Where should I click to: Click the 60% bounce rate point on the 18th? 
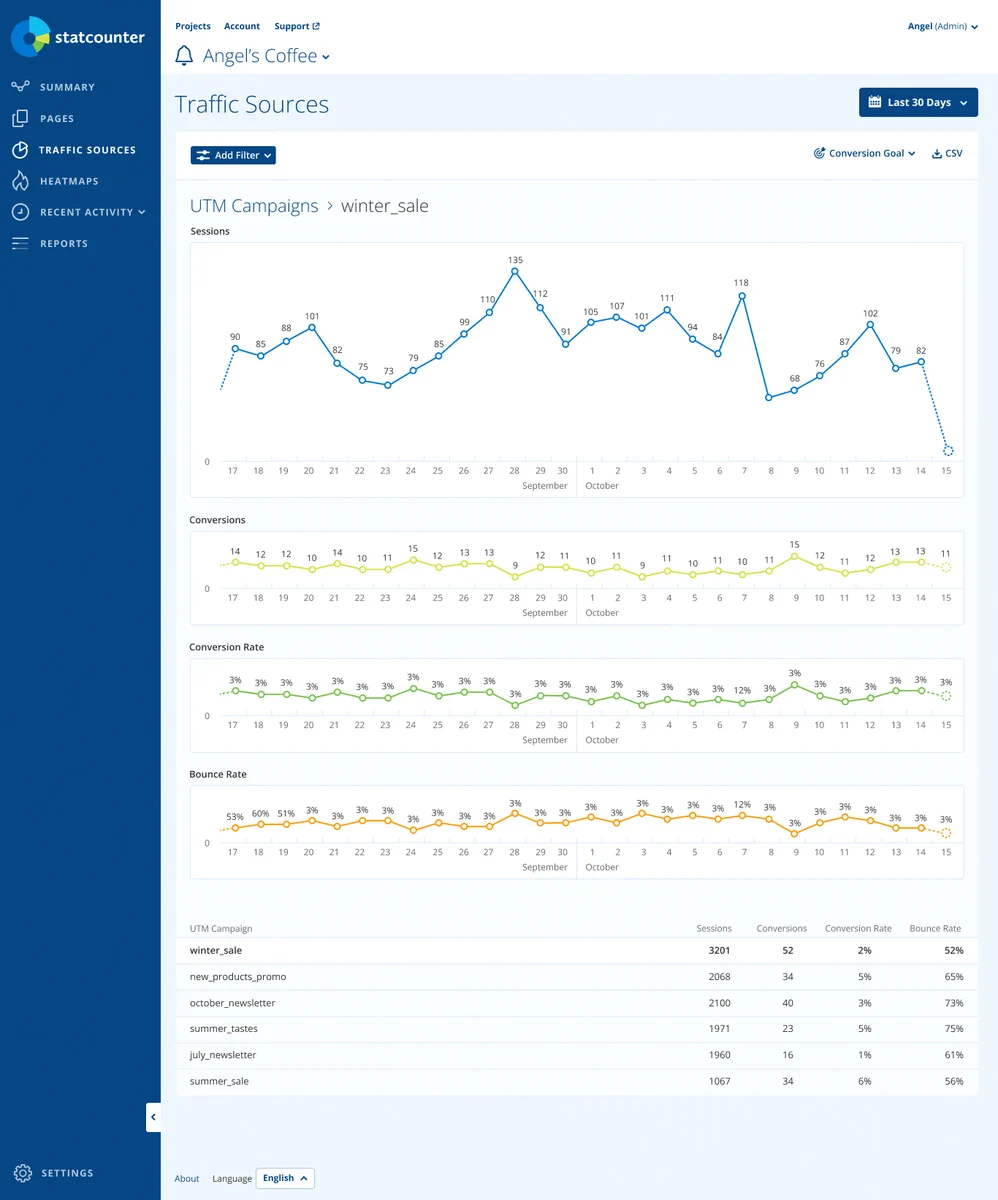[x=261, y=824]
